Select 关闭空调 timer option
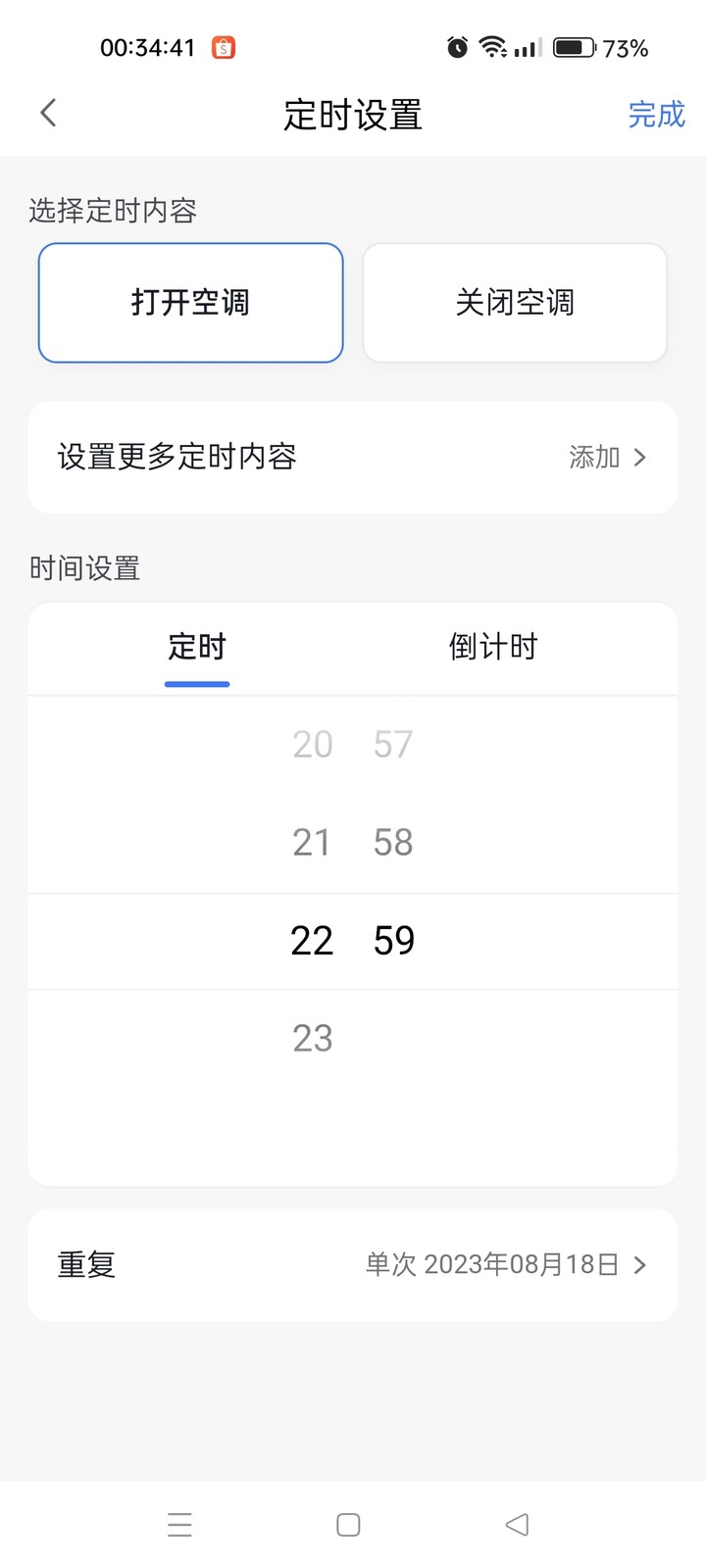This screenshot has width=706, height=1568. point(515,303)
